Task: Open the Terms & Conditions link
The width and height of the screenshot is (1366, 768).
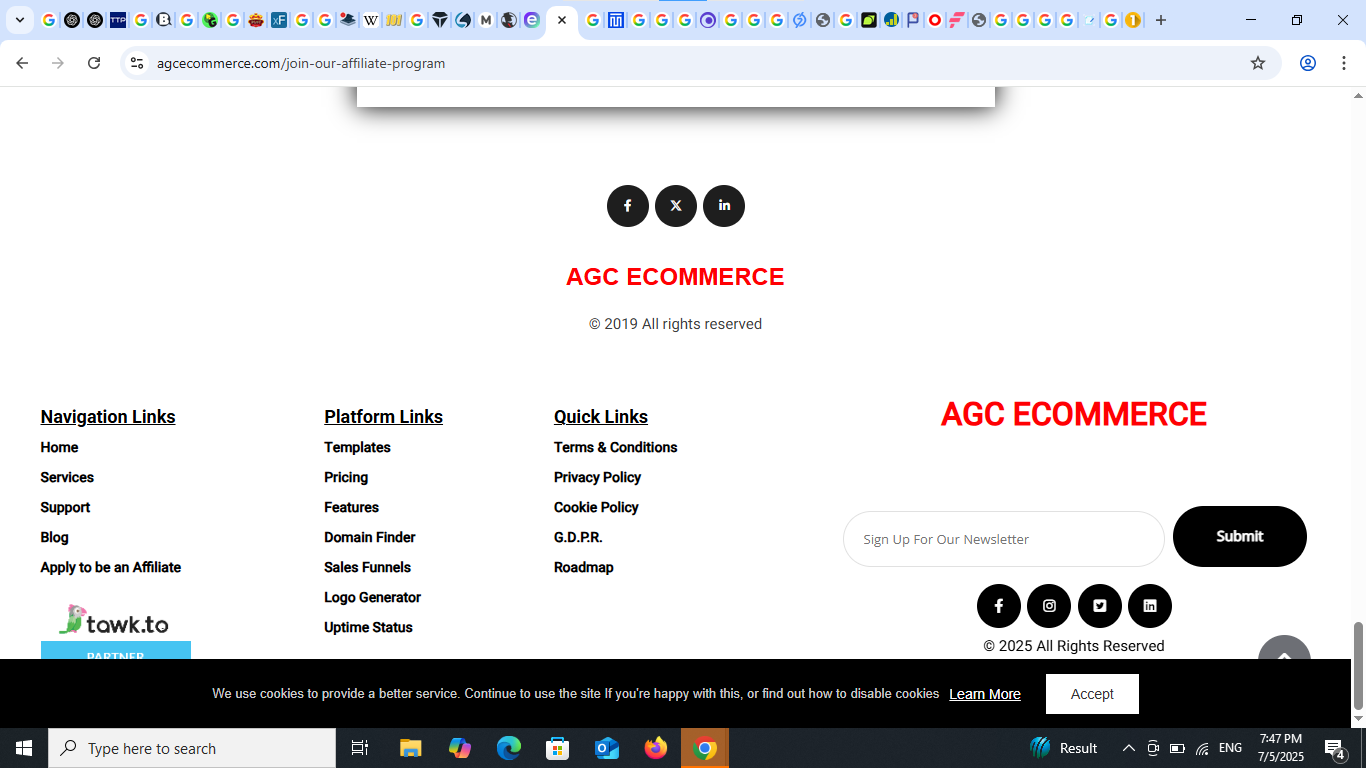Action: click(x=616, y=447)
